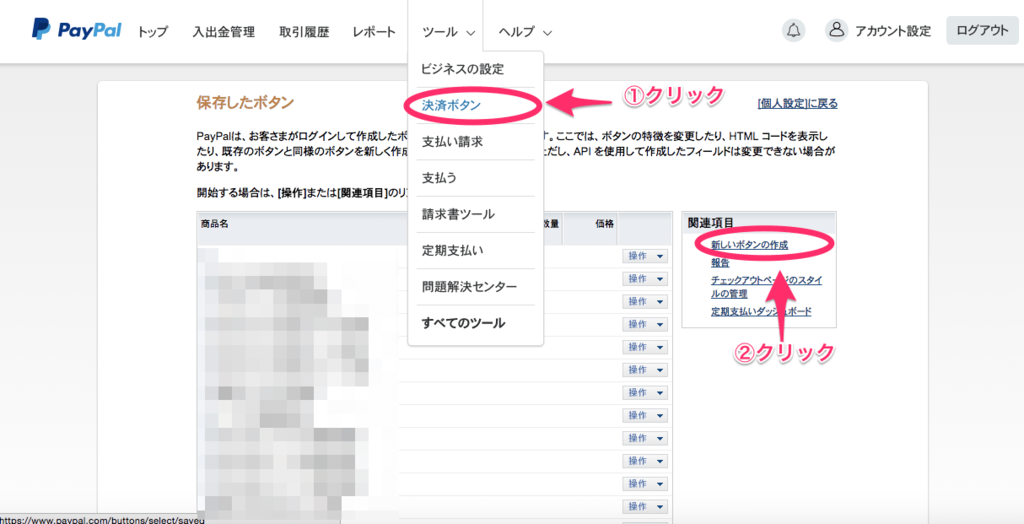Collapse the ツール dropdown menu
The height and width of the screenshot is (524, 1024).
click(x=448, y=31)
